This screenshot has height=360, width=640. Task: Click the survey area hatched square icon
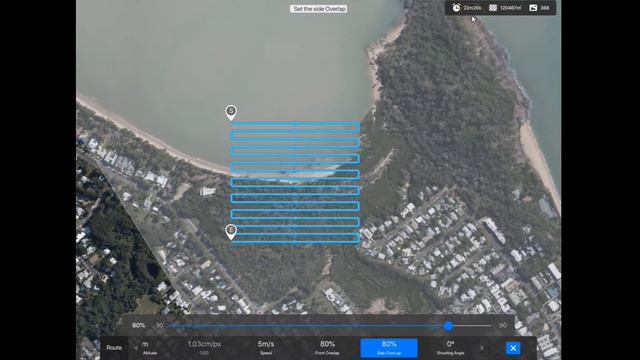pyautogui.click(x=493, y=8)
